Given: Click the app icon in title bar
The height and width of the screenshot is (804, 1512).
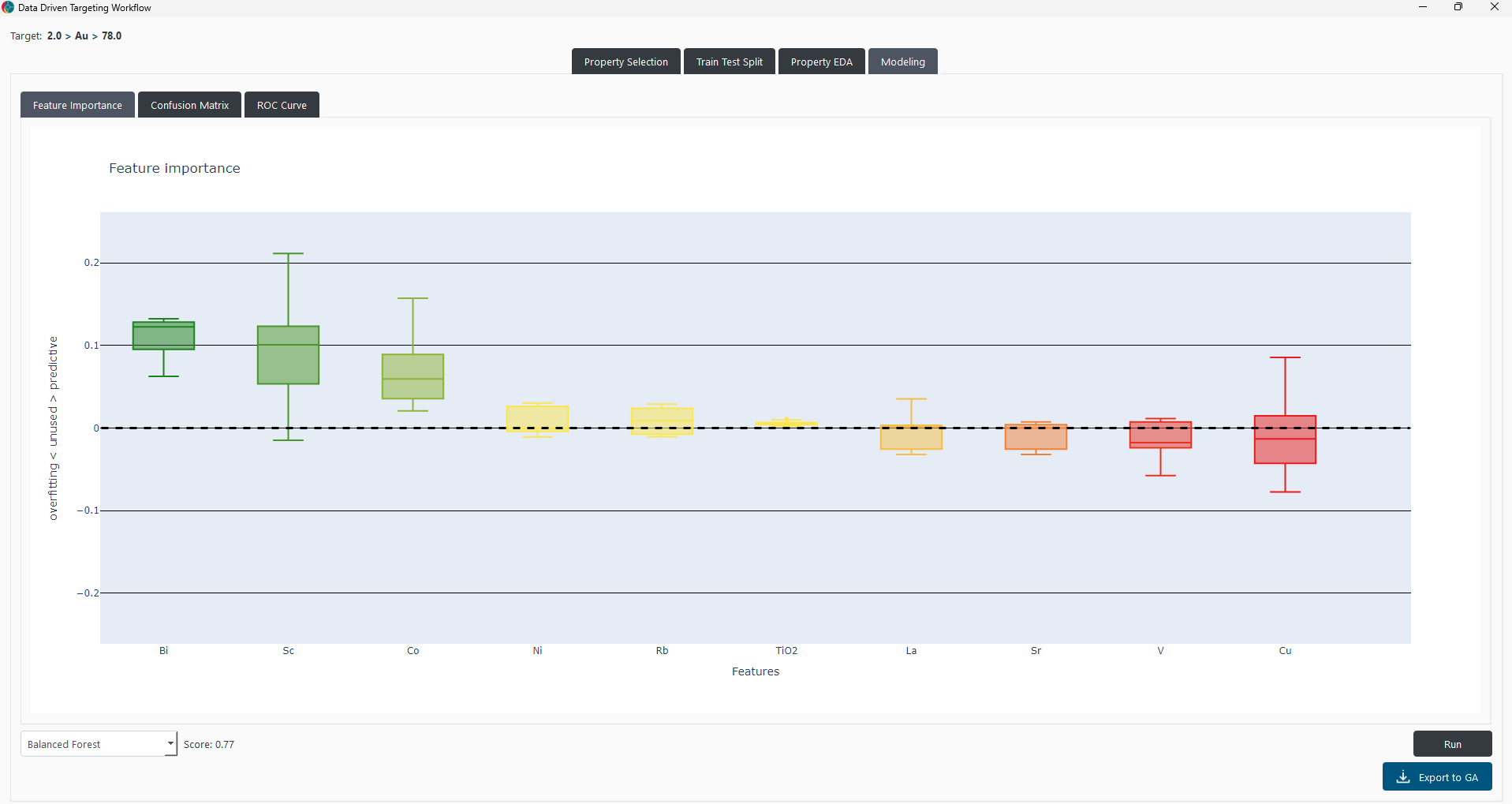Looking at the screenshot, I should tap(8, 7).
